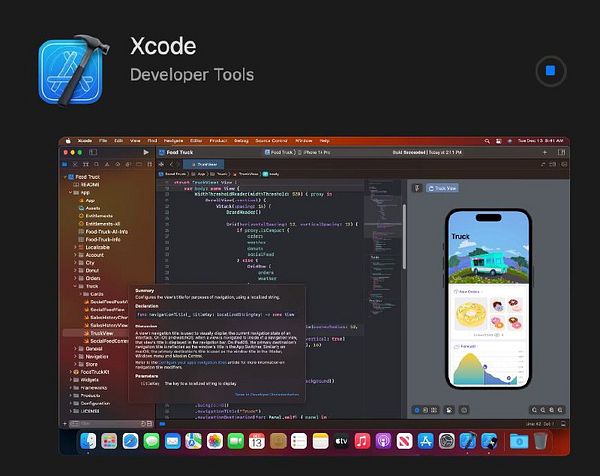Open the developer documentation link in popup
The image size is (600, 476).
tap(267, 394)
